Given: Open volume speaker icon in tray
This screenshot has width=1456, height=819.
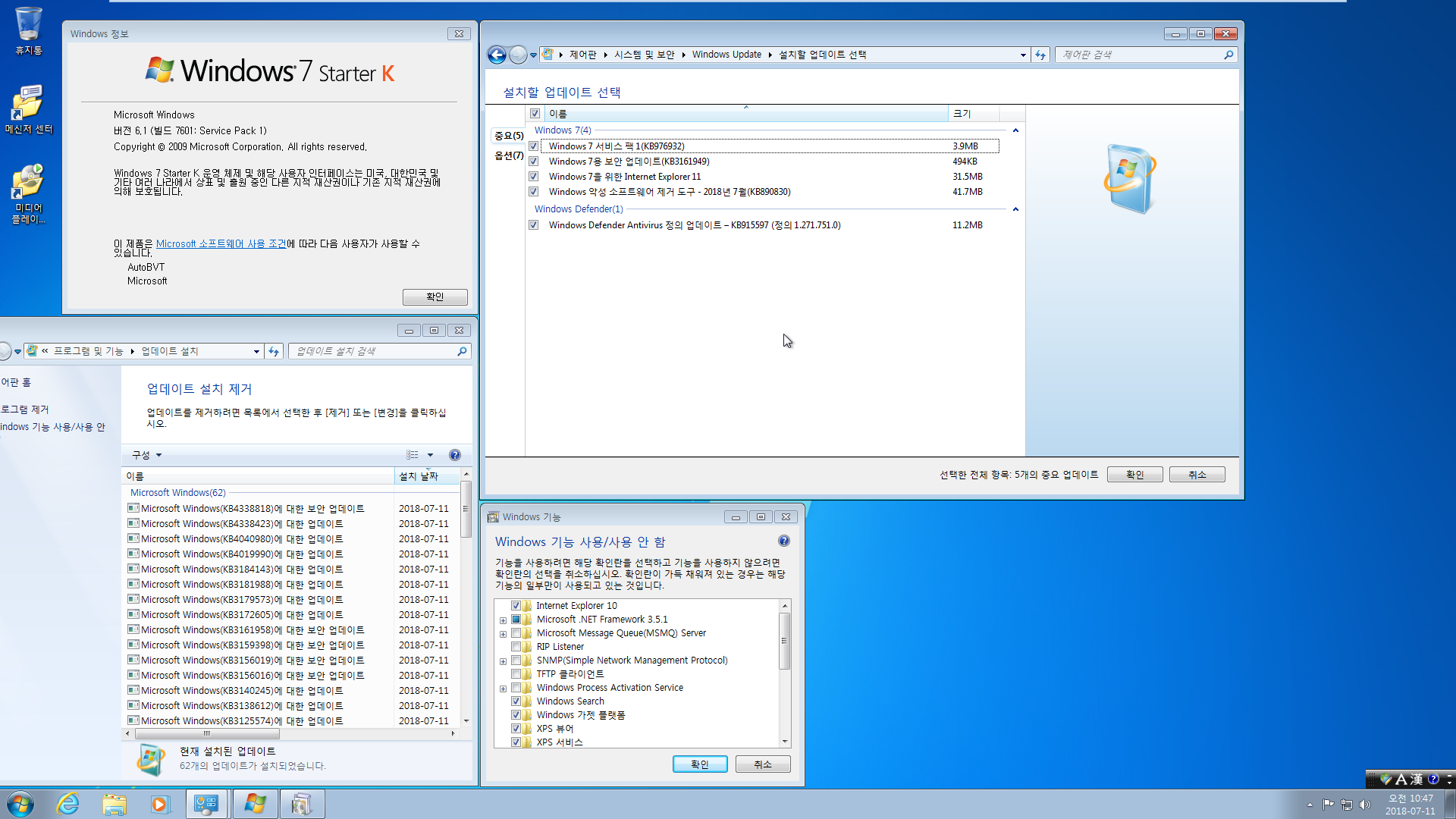Looking at the screenshot, I should tap(1366, 805).
